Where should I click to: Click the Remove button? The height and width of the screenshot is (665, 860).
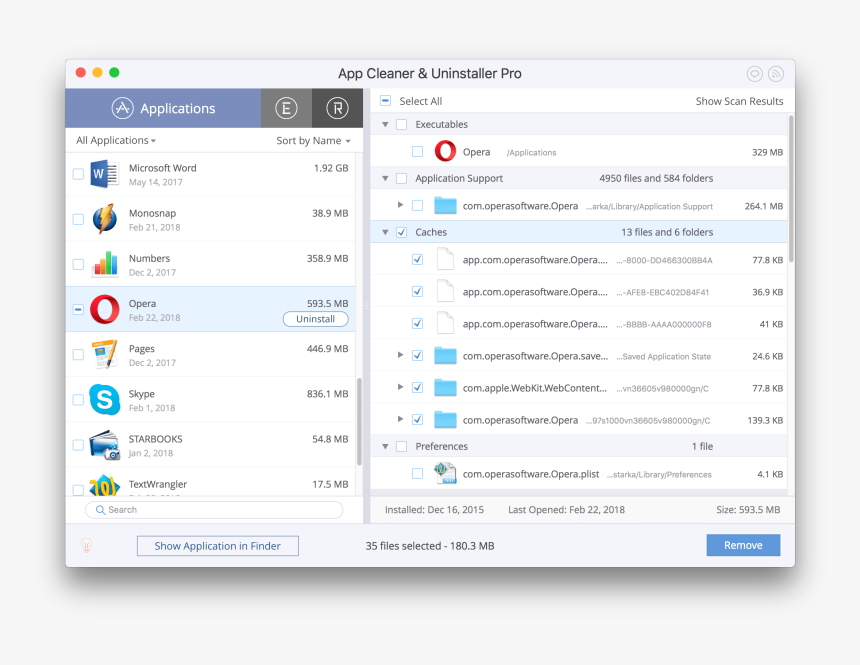tap(743, 546)
